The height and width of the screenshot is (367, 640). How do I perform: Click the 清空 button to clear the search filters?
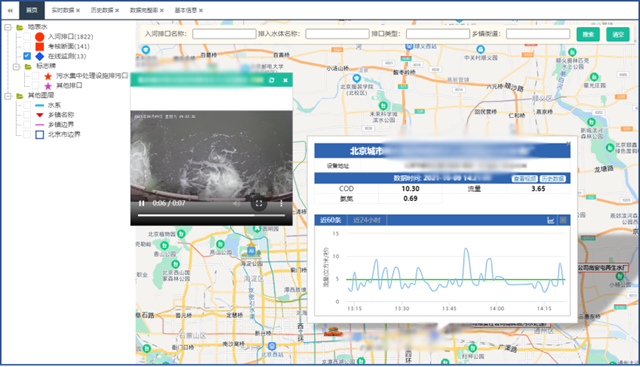pyautogui.click(x=618, y=34)
